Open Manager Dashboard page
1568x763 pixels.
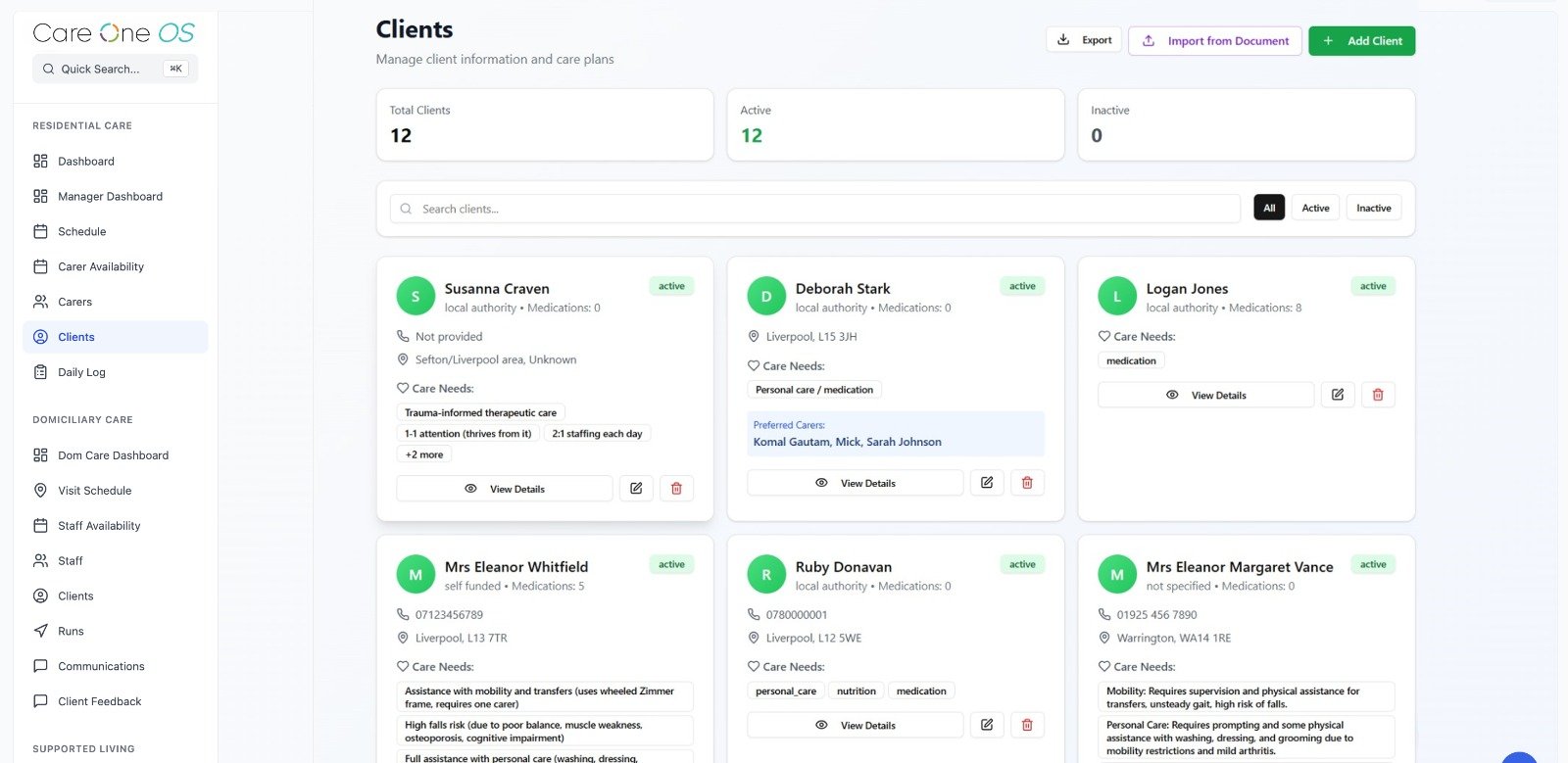tap(115, 196)
